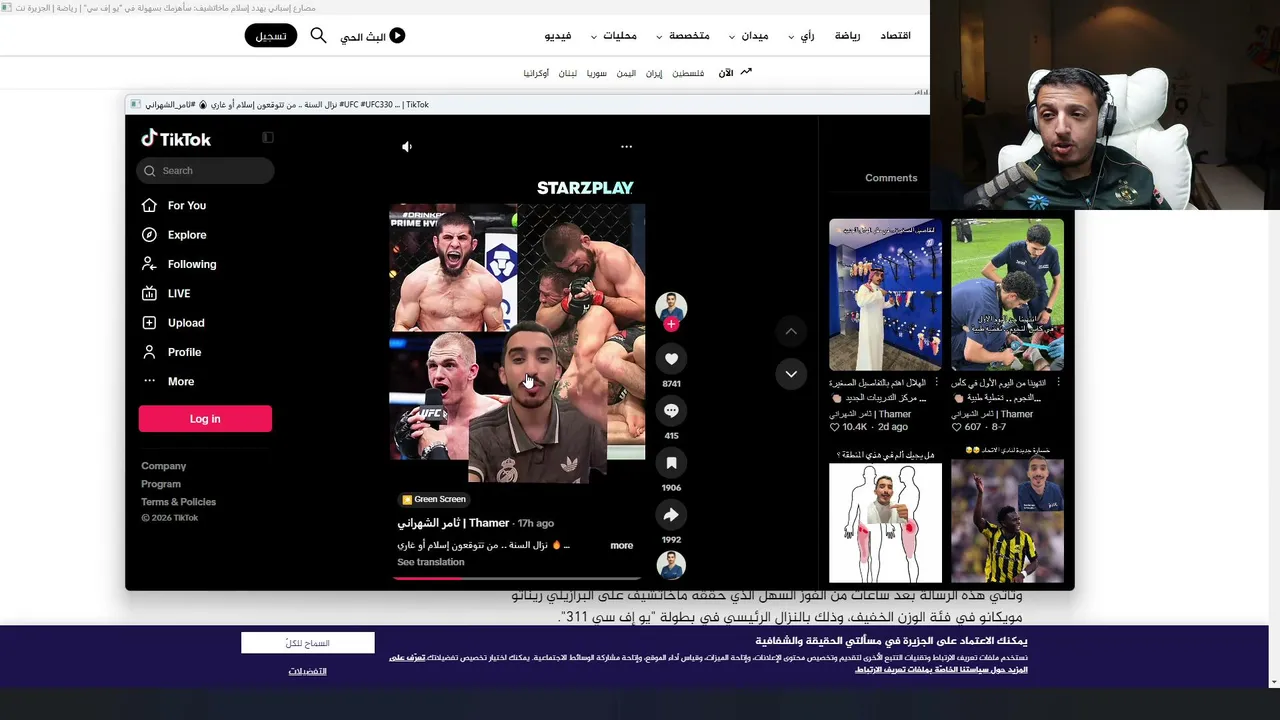Image resolution: width=1280 pixels, height=720 pixels.
Task: Go to the next video with down arrow
Action: point(791,374)
